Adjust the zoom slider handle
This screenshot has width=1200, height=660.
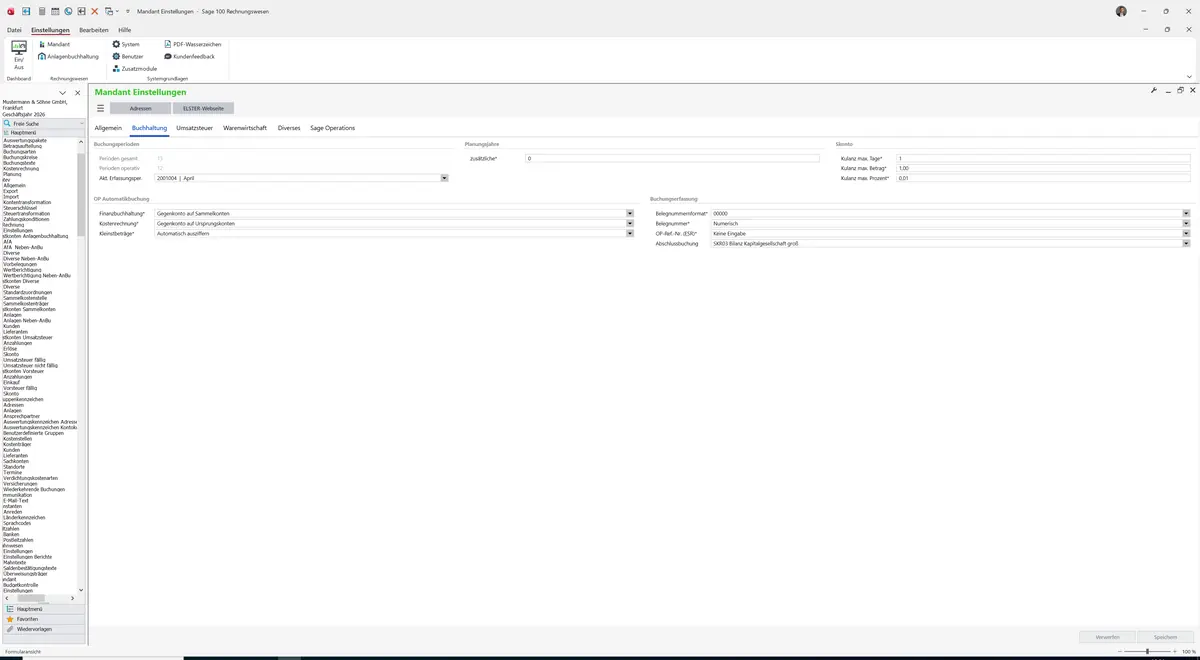click(x=1147, y=651)
